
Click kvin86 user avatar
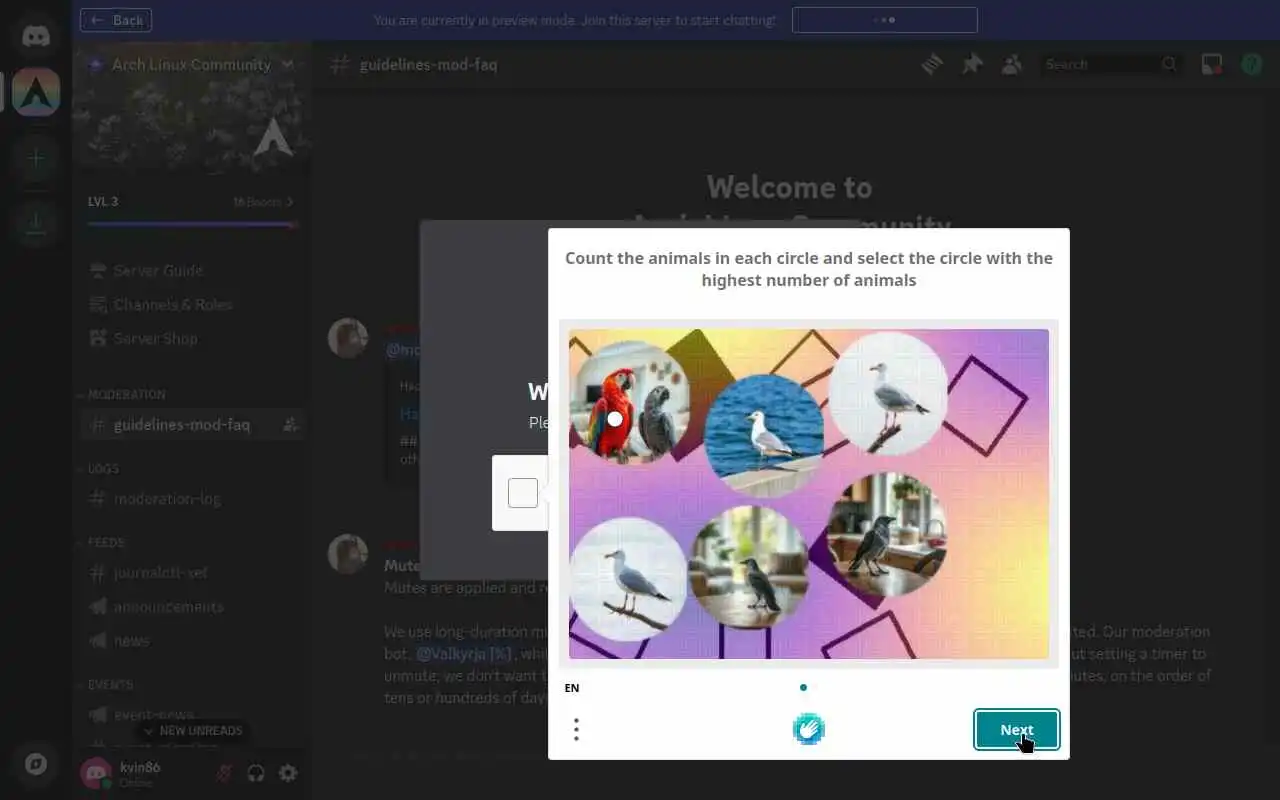(x=96, y=773)
